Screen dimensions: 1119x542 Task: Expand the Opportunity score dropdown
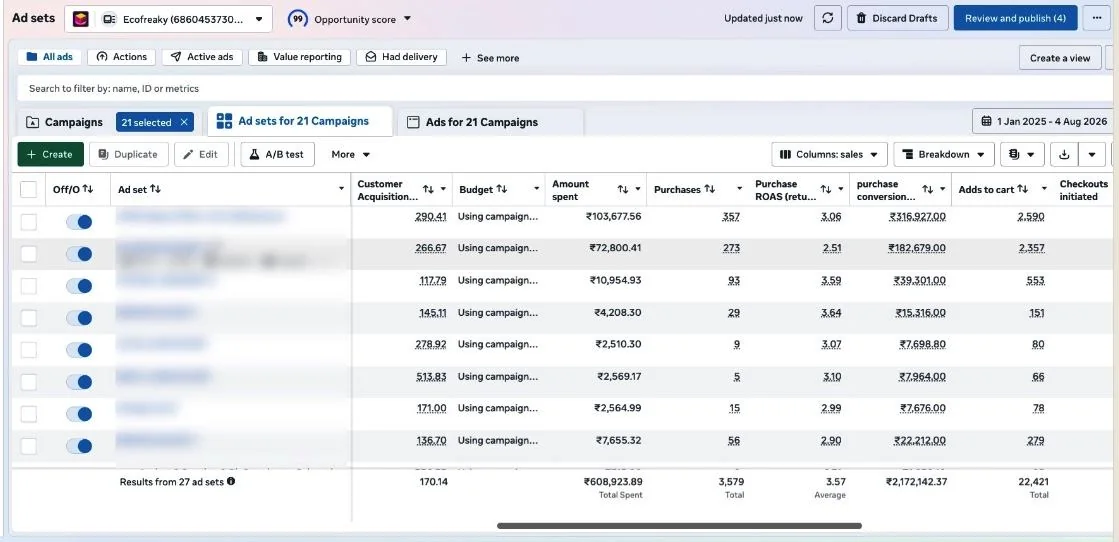407,19
